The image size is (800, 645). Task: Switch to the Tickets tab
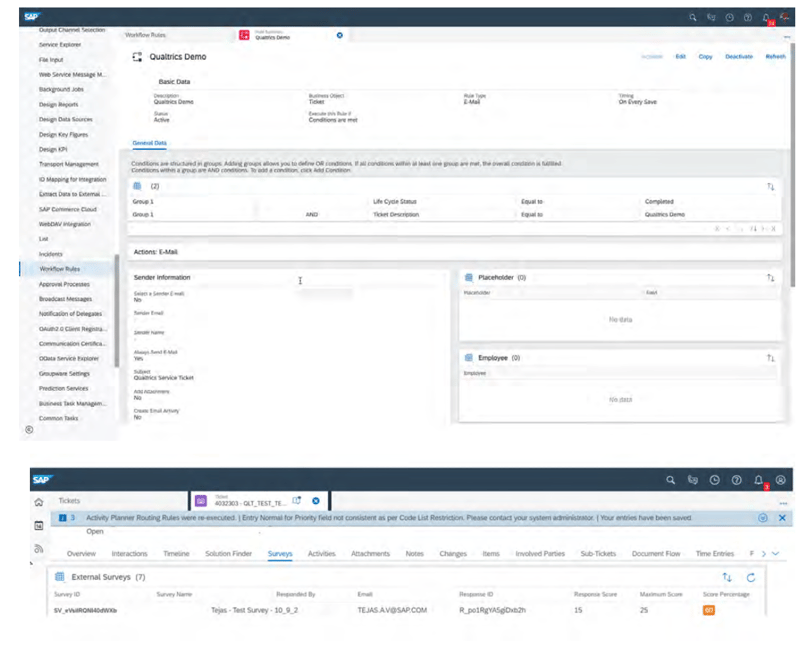[x=69, y=501]
